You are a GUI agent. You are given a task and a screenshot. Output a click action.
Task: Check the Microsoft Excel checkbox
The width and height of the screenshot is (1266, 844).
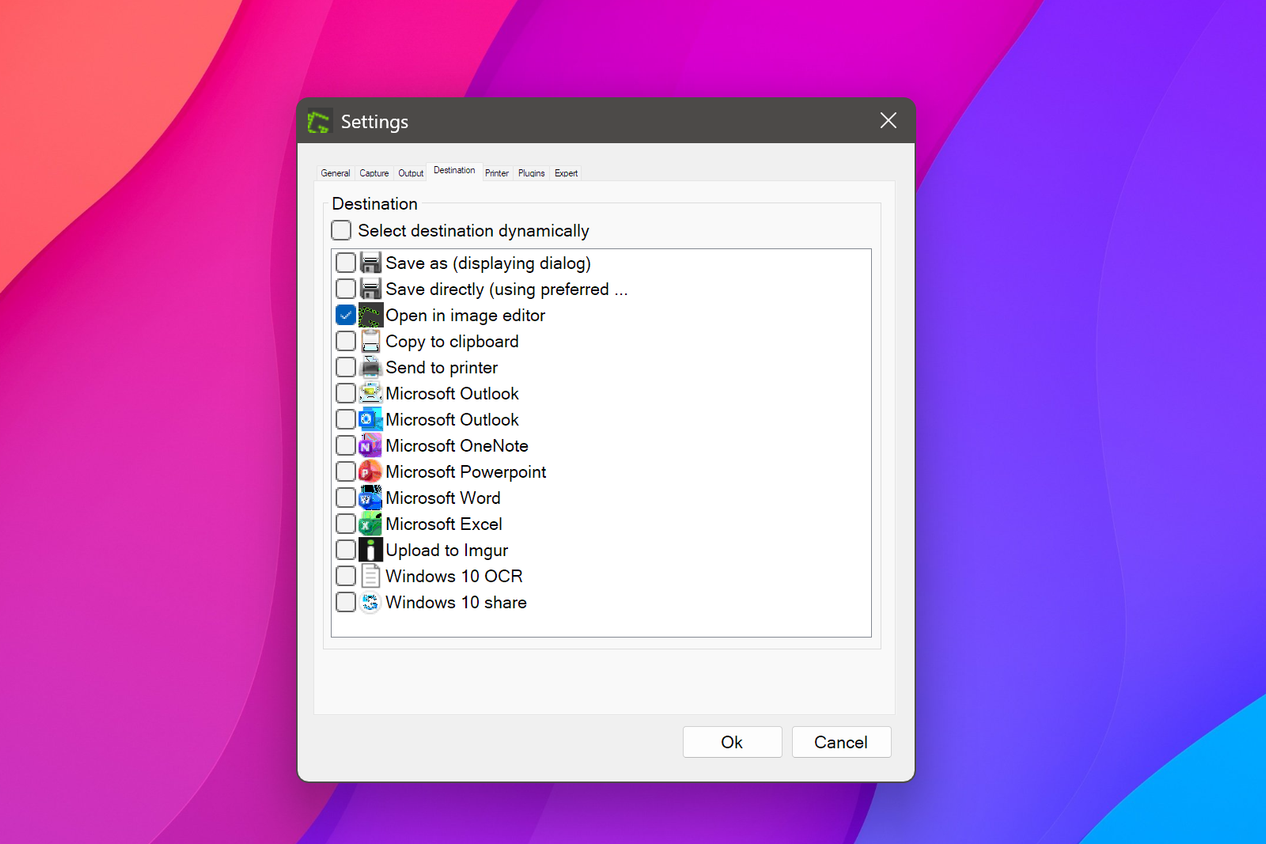(346, 523)
